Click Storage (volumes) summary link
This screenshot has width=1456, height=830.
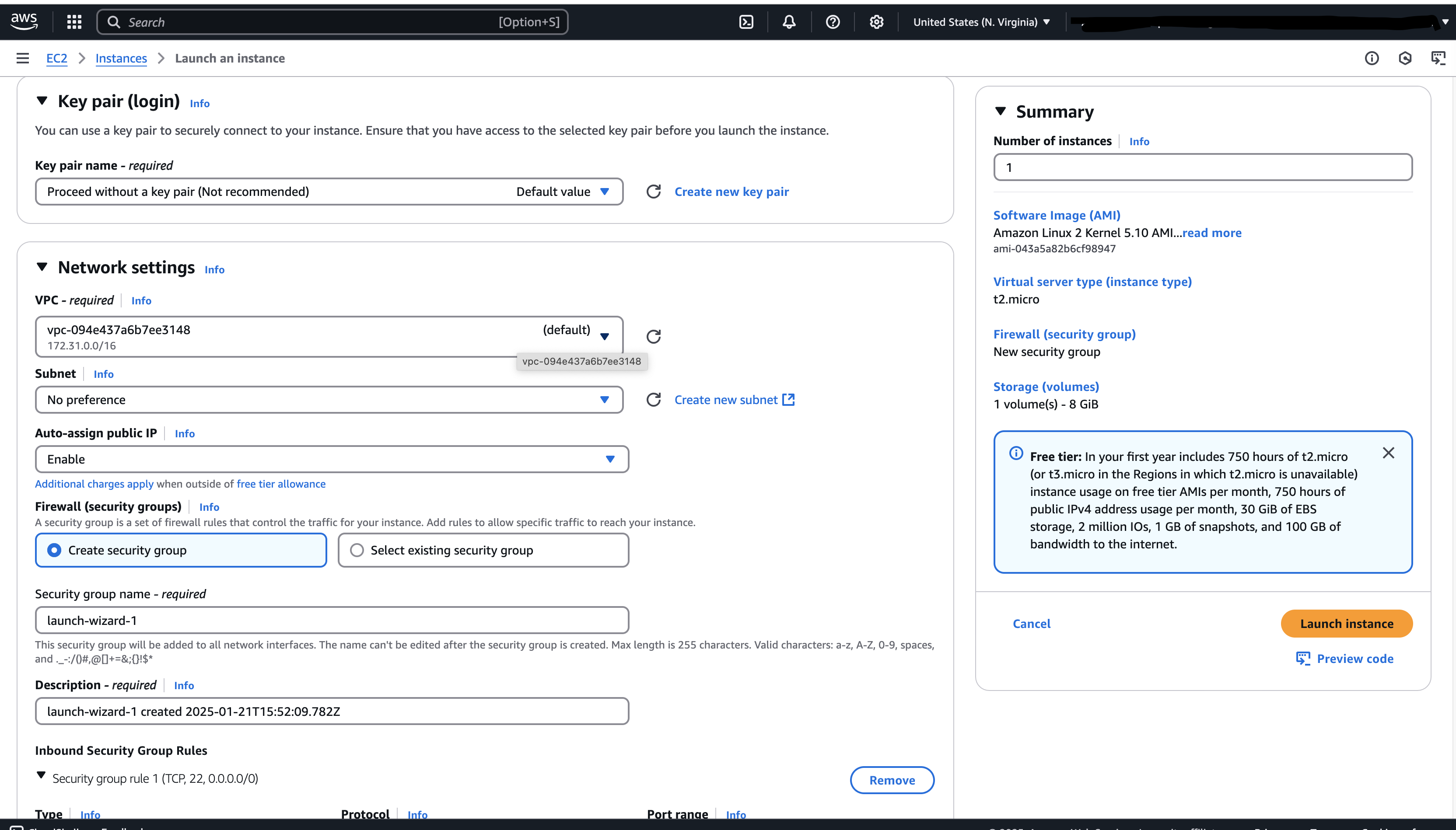pyautogui.click(x=1046, y=387)
